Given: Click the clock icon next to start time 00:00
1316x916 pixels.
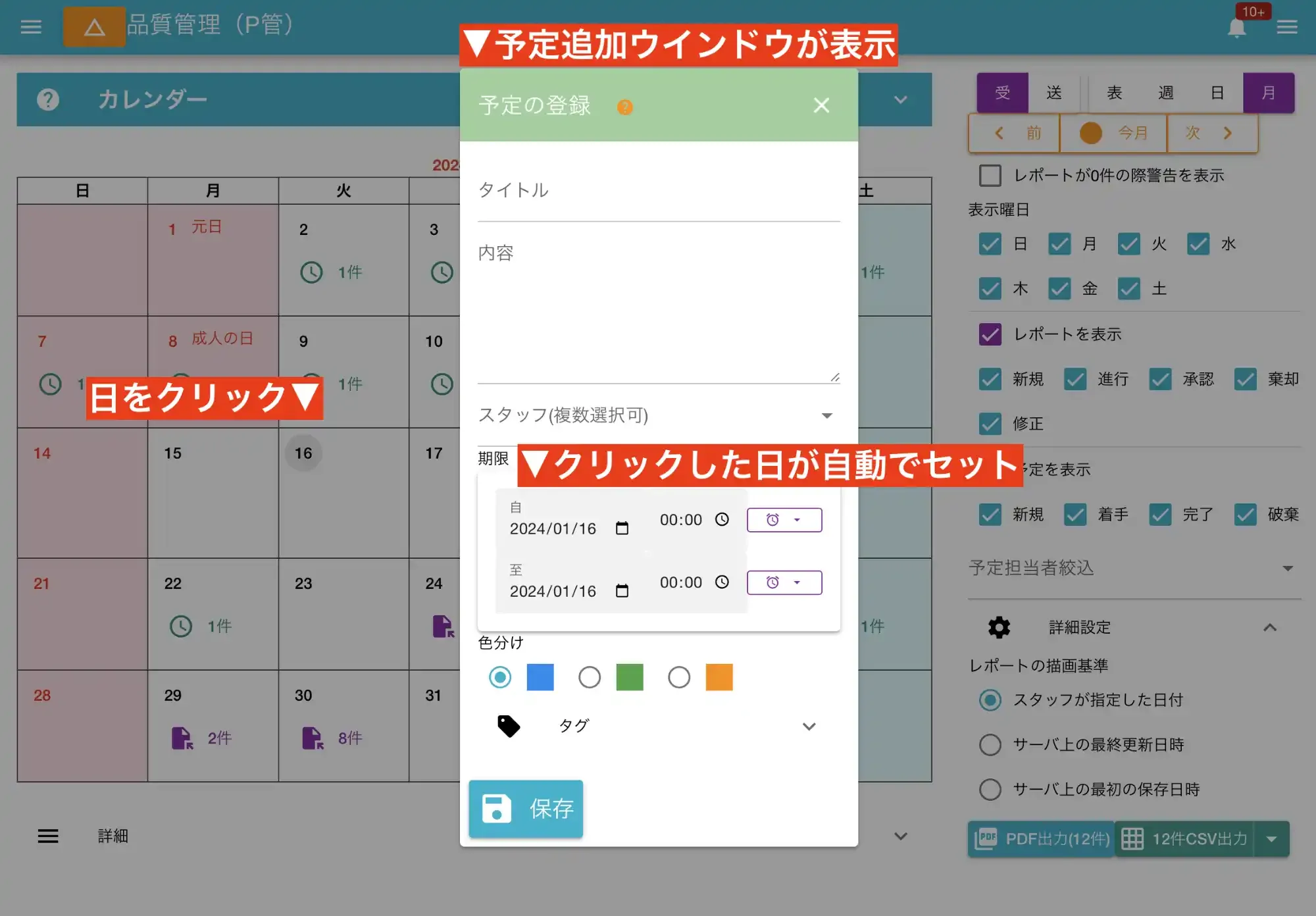Looking at the screenshot, I should (722, 519).
